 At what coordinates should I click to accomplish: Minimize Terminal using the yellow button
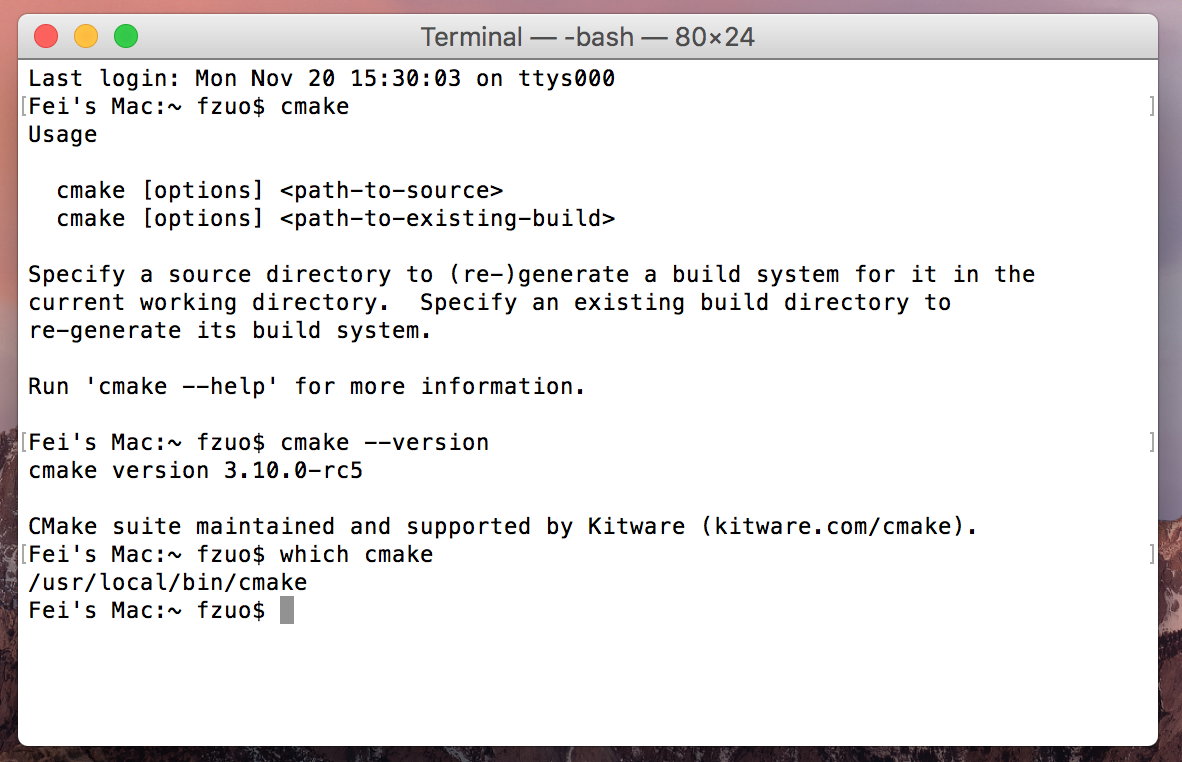click(86, 36)
